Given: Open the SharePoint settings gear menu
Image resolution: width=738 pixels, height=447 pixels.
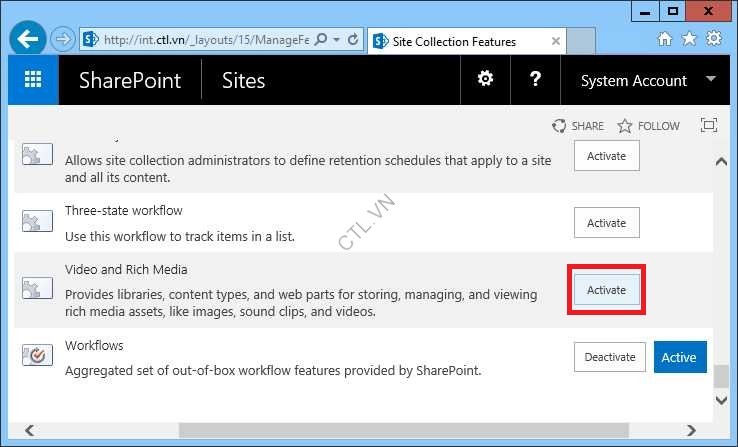Looking at the screenshot, I should tap(485, 80).
